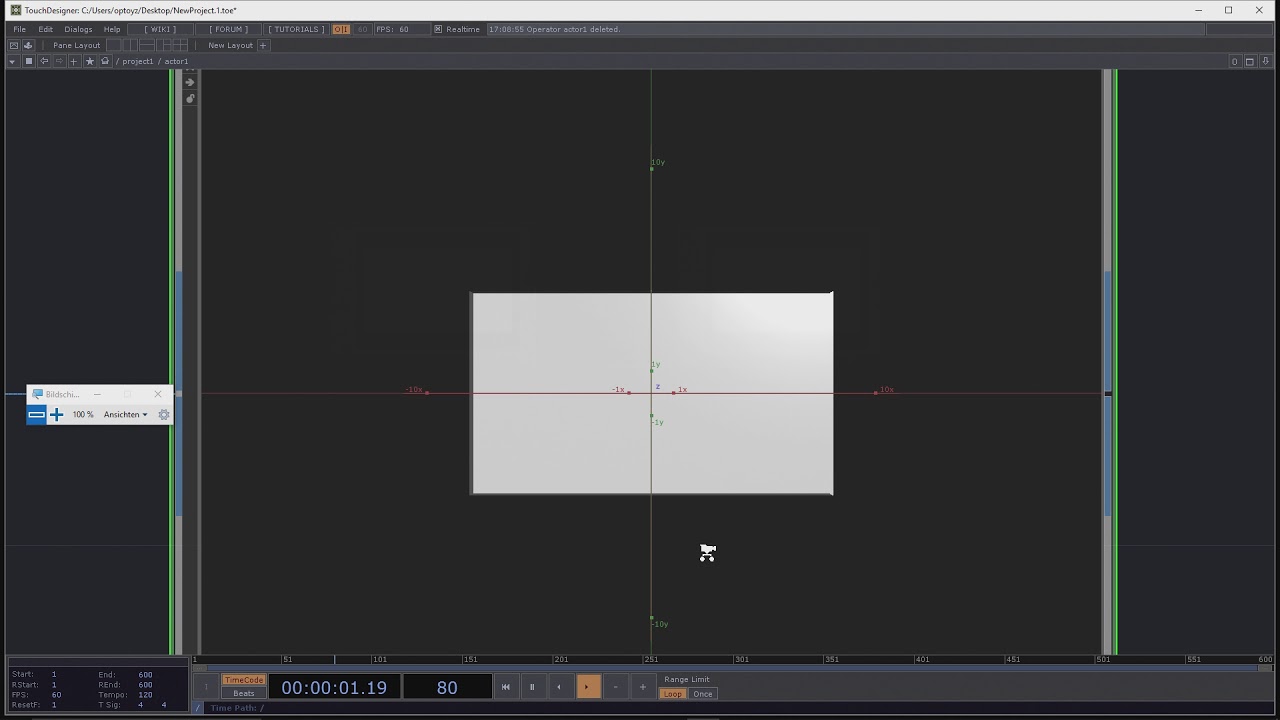Open magnifier settings gear icon
1280x720 pixels.
(164, 414)
